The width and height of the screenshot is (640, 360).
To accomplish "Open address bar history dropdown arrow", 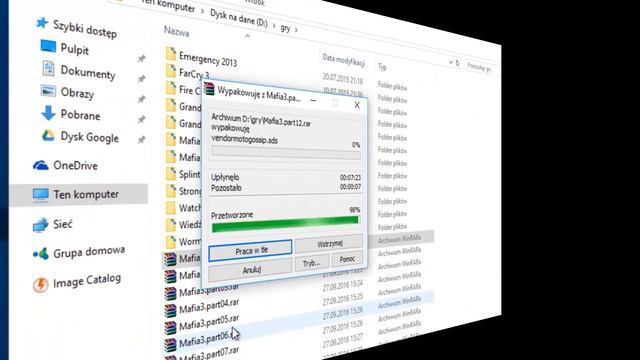I will coord(451,62).
